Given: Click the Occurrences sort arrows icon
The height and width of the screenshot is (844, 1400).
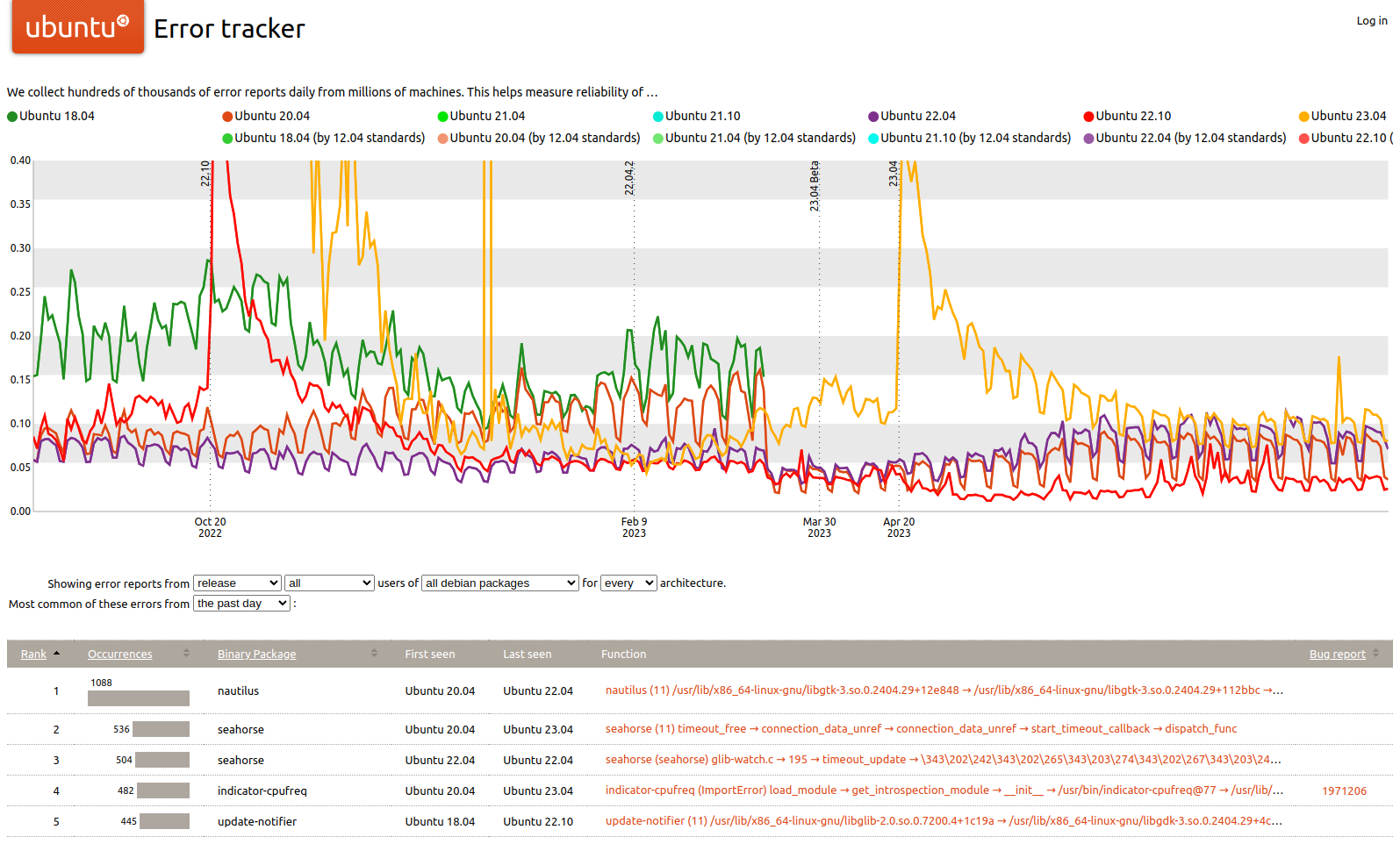Looking at the screenshot, I should pyautogui.click(x=186, y=654).
